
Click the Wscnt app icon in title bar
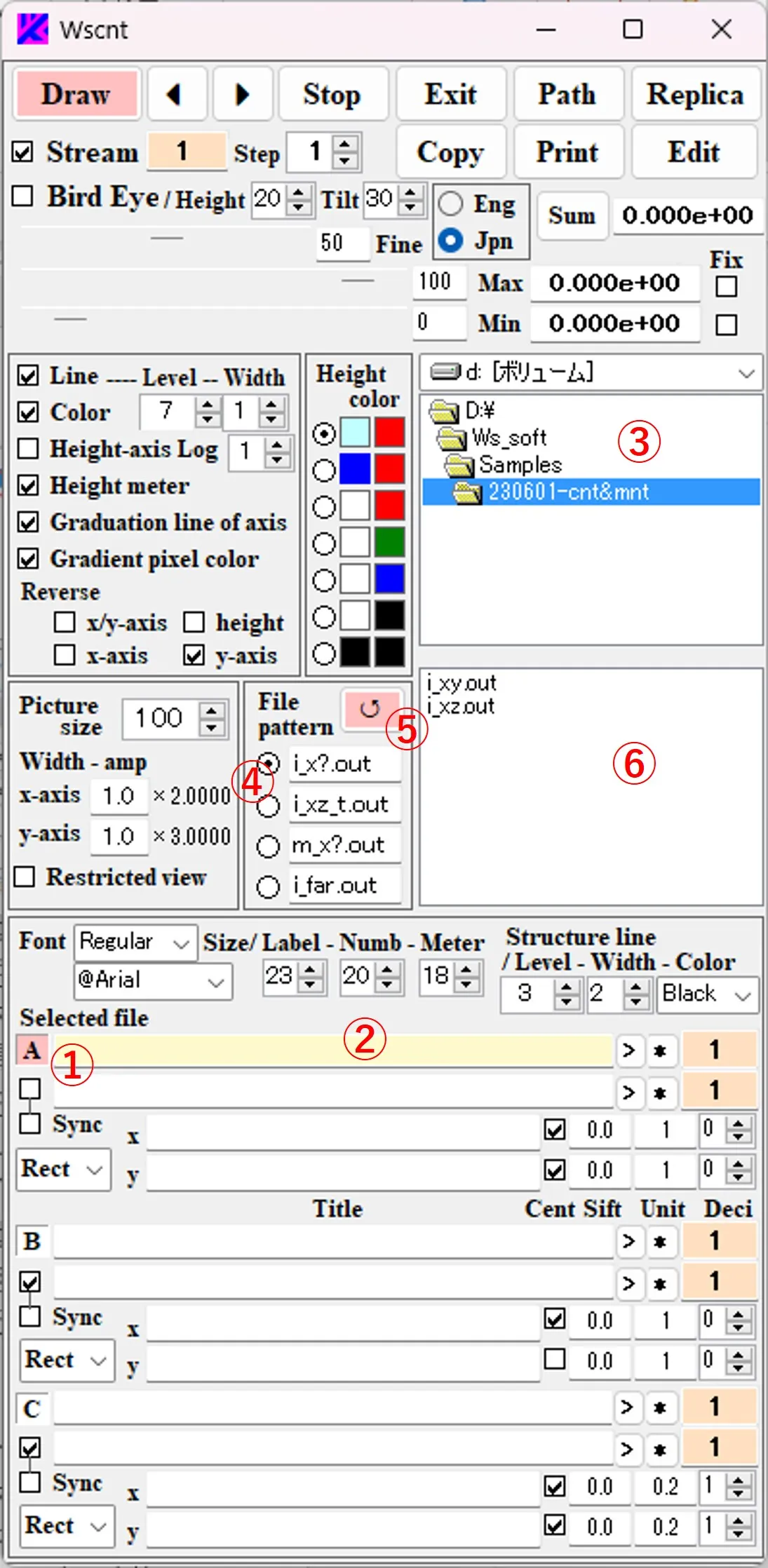(32, 29)
